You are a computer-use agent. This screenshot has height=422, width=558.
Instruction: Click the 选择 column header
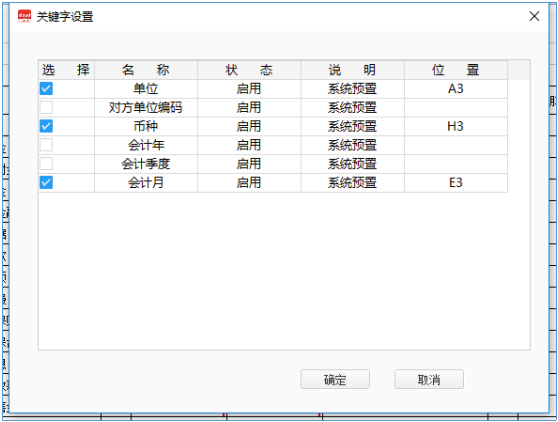pyautogui.click(x=66, y=70)
